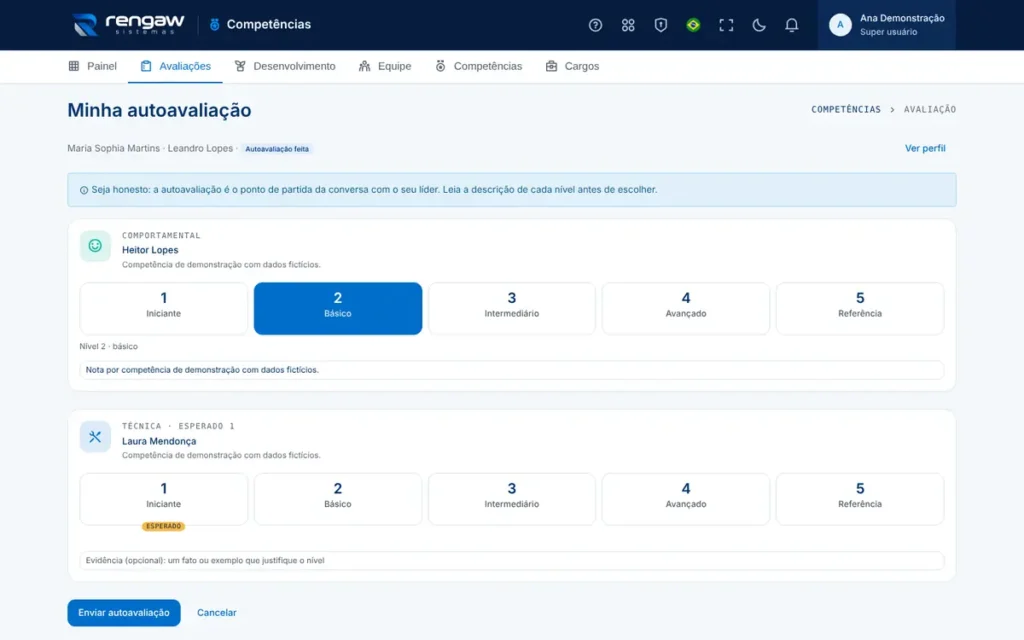Open the Competências navigation tab
The image size is (1024, 640).
coord(479,66)
